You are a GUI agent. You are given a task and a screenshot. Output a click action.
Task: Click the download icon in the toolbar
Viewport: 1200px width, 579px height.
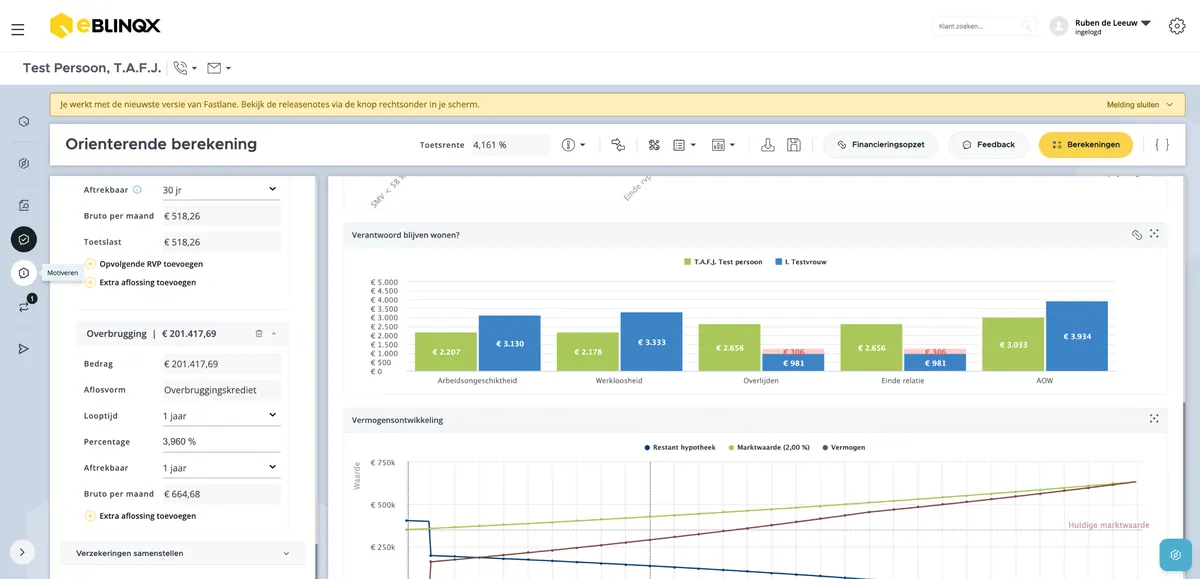pyautogui.click(x=768, y=145)
